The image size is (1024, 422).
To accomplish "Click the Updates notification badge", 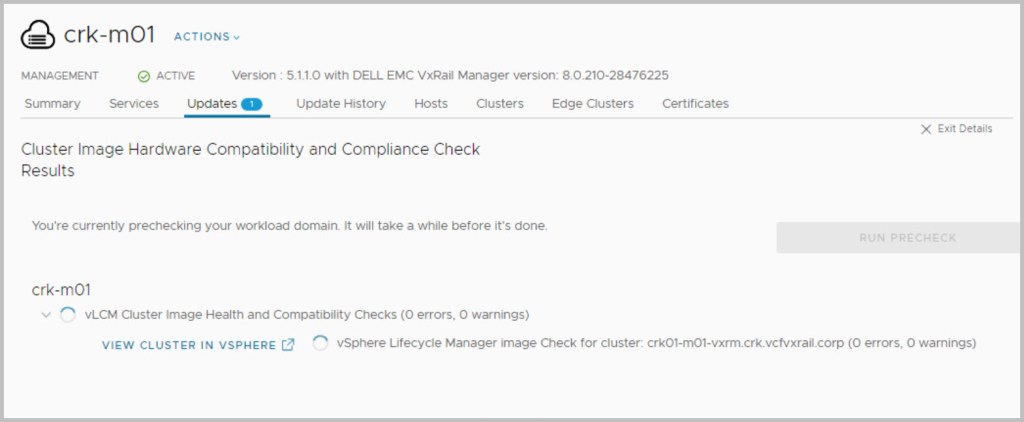I will (x=251, y=104).
